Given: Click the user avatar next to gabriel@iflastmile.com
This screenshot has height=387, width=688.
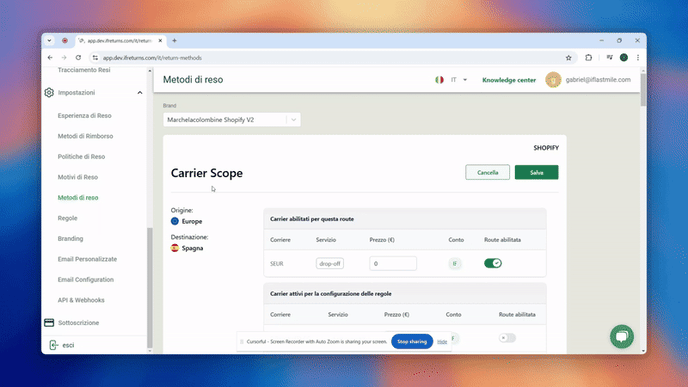Looking at the screenshot, I should pyautogui.click(x=553, y=80).
